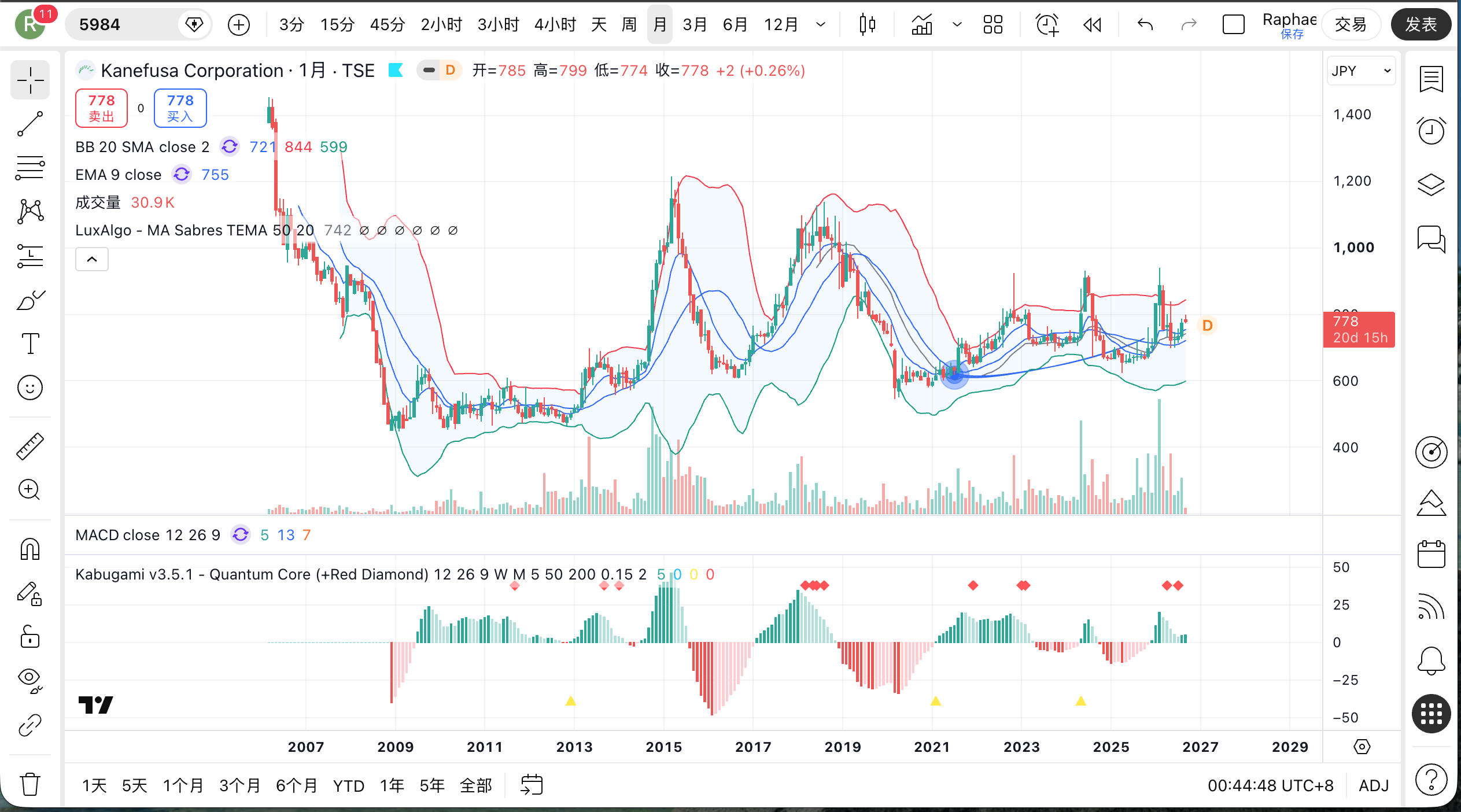The image size is (1461, 812).
Task: Open the indicators menu
Action: (x=922, y=24)
